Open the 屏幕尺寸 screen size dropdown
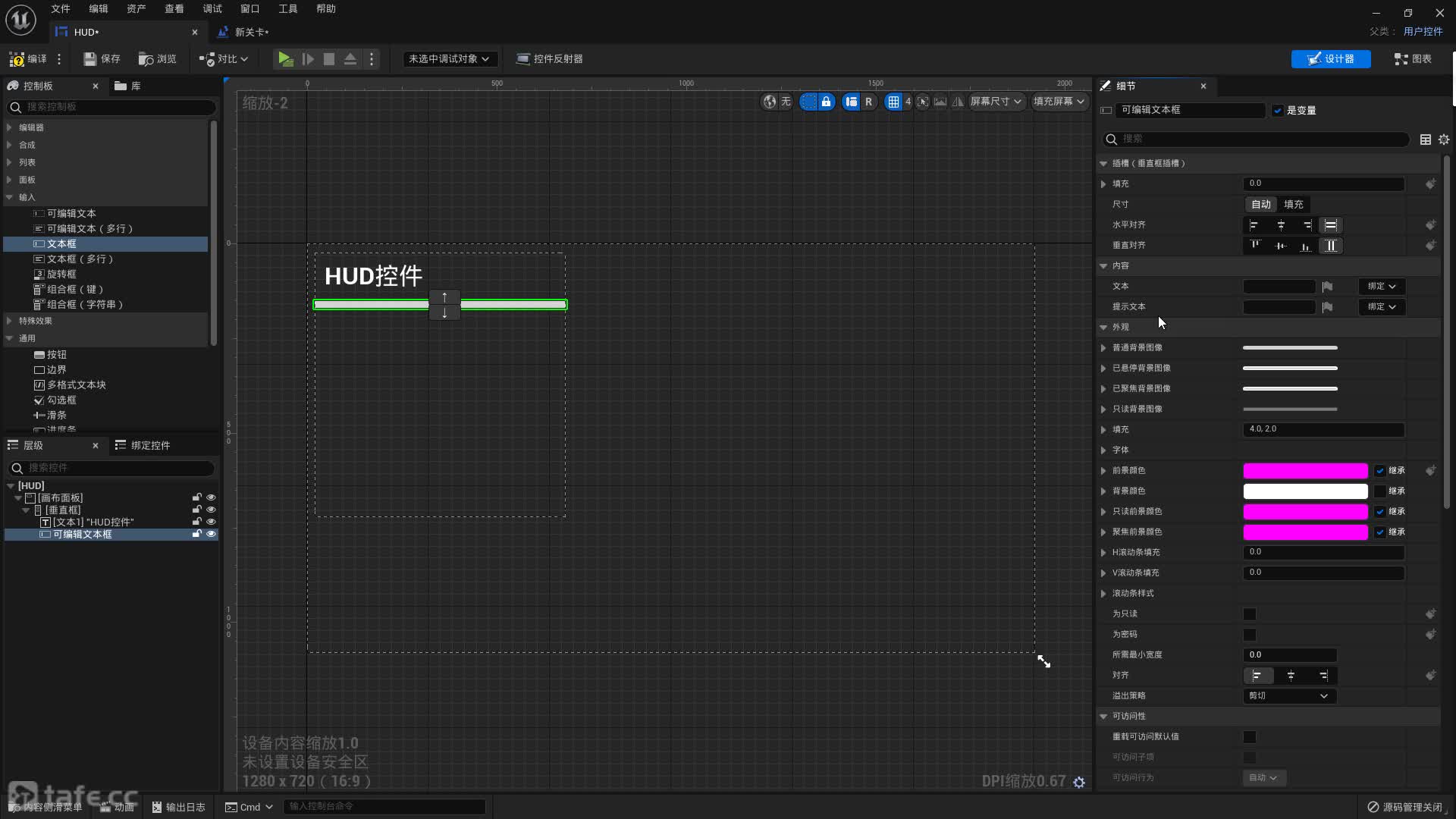The image size is (1456, 819). [x=996, y=102]
